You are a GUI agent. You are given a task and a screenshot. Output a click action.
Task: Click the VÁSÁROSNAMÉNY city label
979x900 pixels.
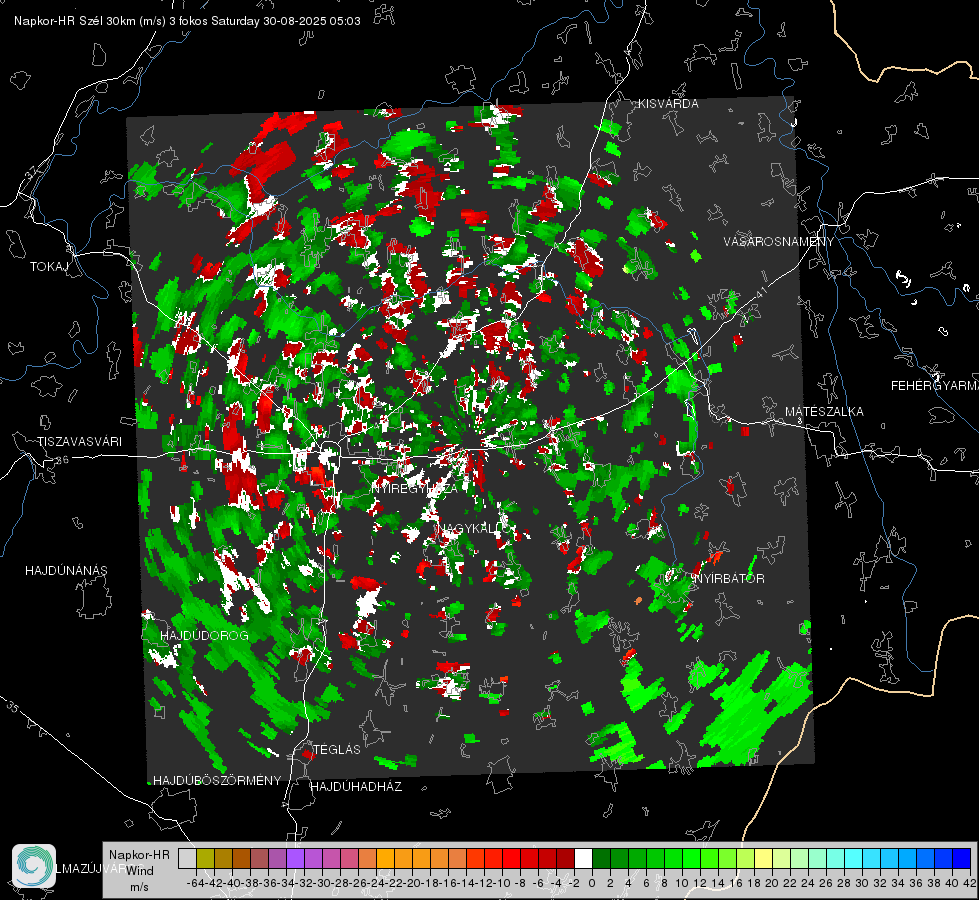click(779, 242)
